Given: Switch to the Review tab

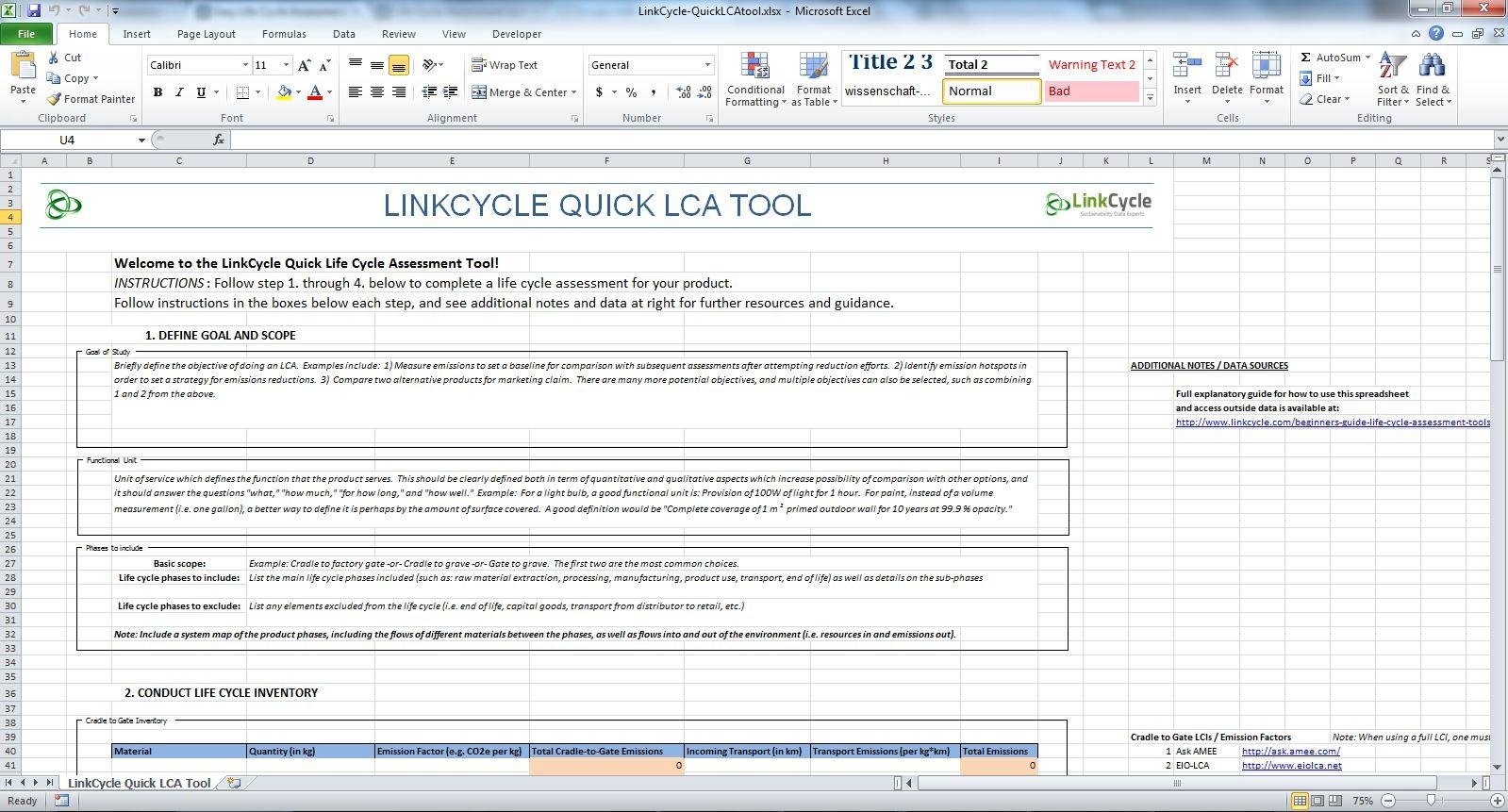Looking at the screenshot, I should pos(399,34).
